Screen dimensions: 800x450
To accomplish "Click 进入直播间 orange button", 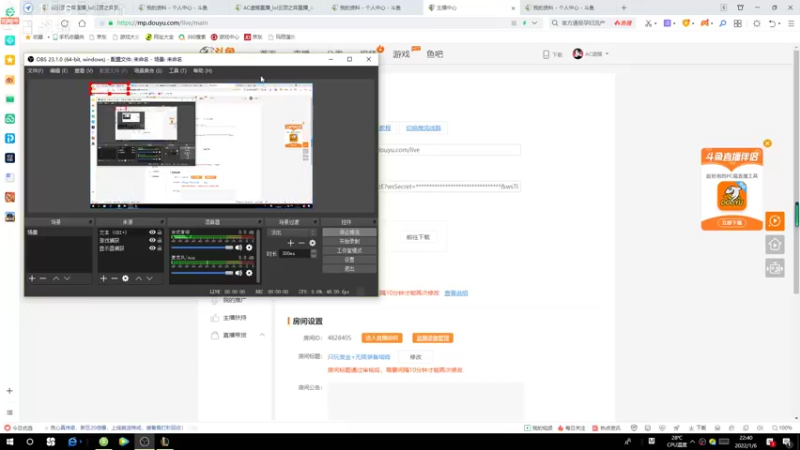I will (382, 338).
